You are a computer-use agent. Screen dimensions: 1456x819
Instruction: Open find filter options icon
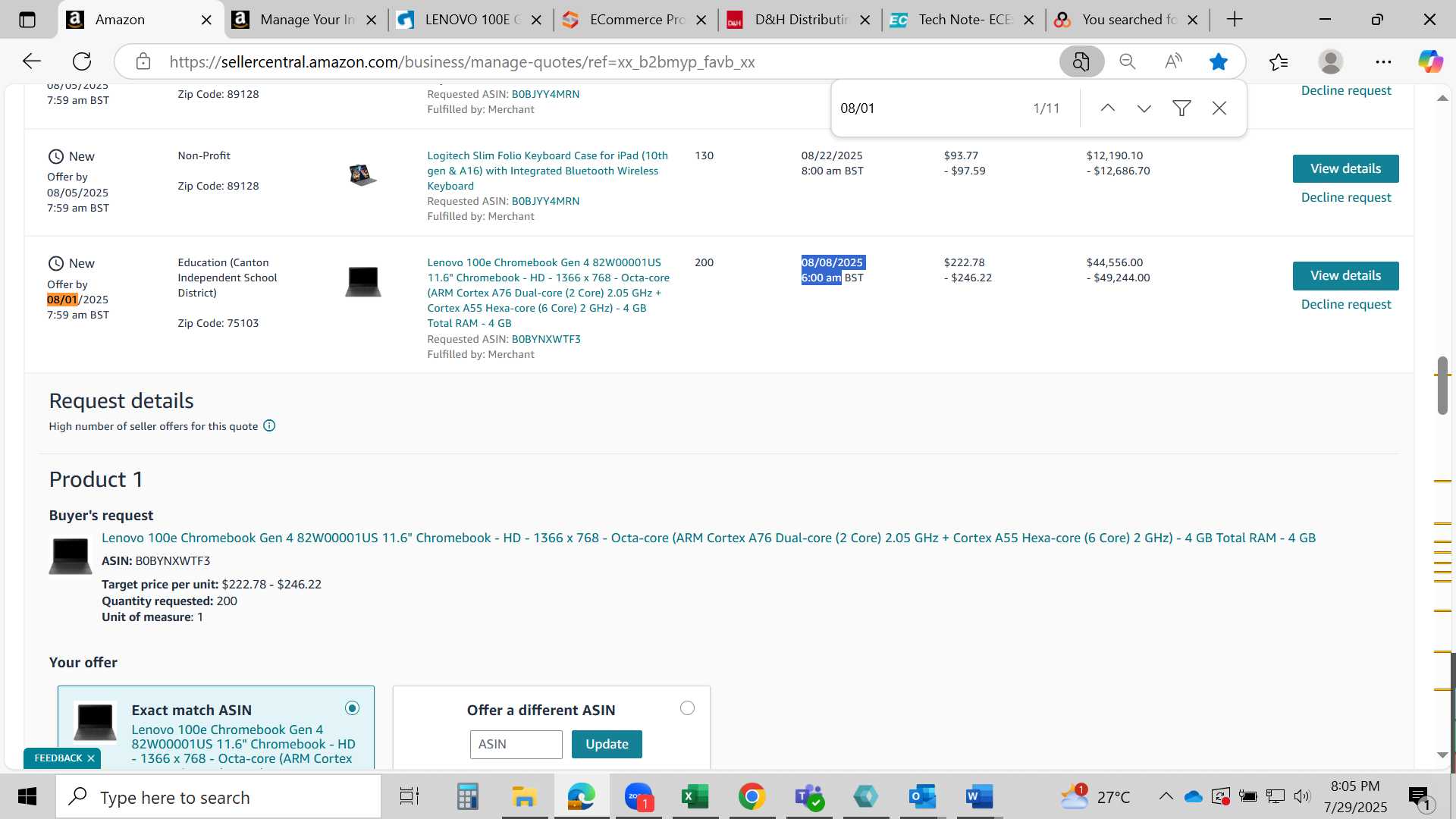[1181, 108]
